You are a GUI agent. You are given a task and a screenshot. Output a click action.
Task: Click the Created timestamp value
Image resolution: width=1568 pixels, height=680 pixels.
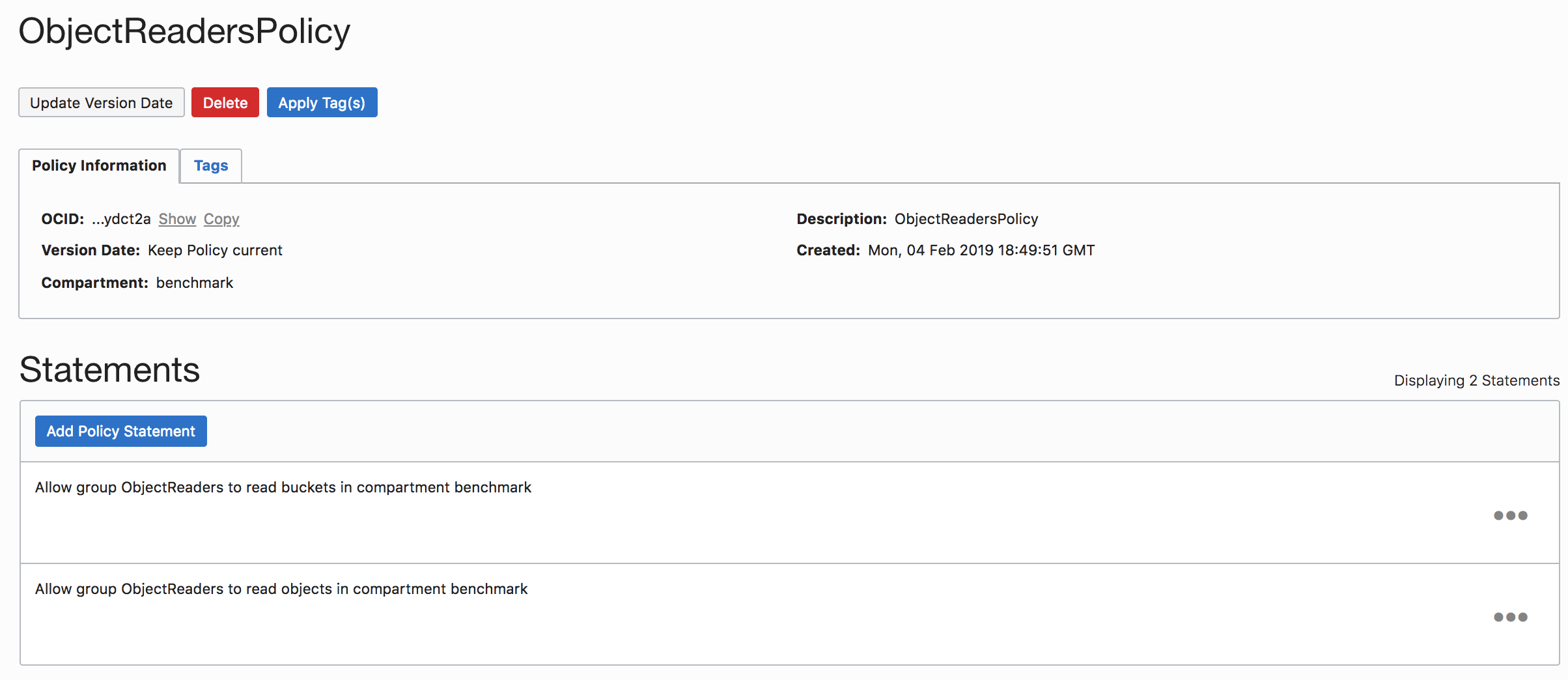(981, 250)
